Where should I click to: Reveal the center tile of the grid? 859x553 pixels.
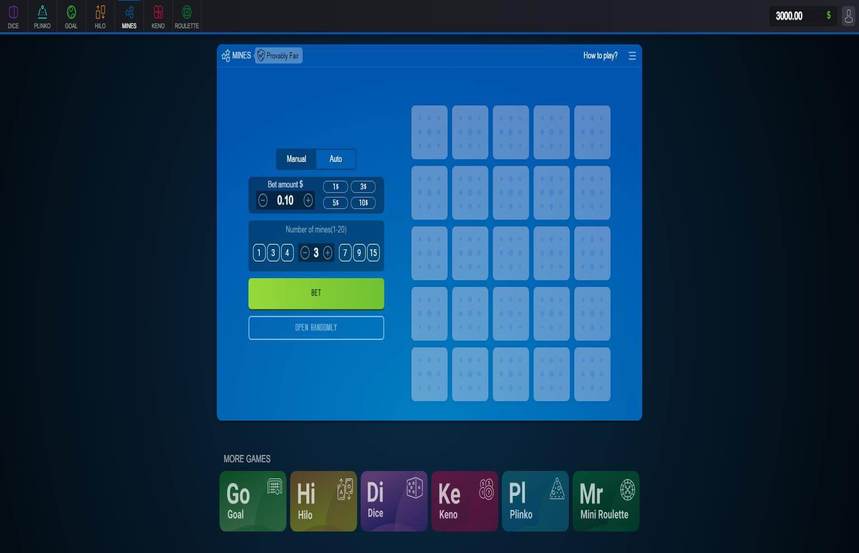tap(511, 253)
